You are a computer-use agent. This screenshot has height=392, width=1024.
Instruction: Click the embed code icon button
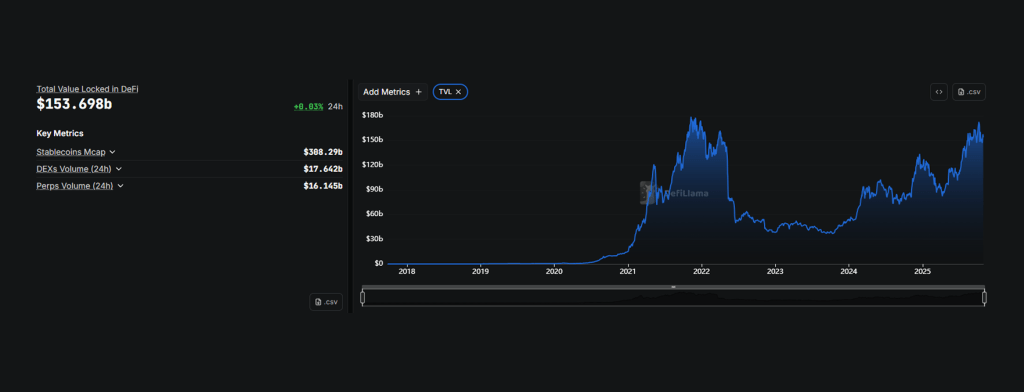938,92
